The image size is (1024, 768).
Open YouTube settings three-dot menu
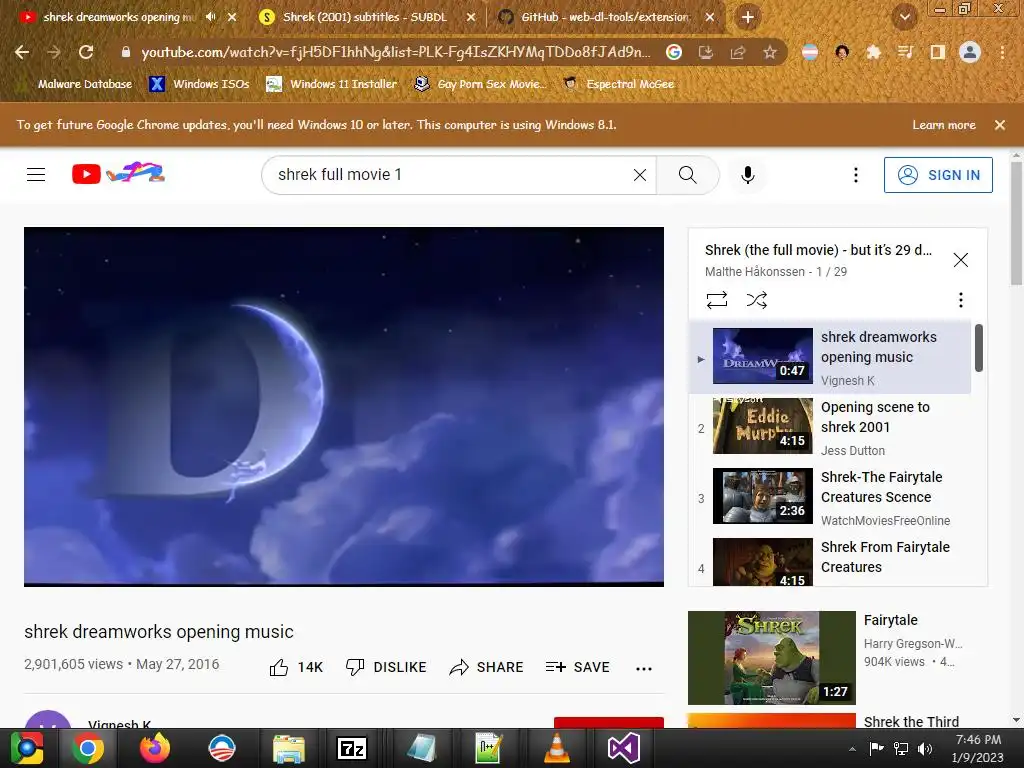point(856,174)
